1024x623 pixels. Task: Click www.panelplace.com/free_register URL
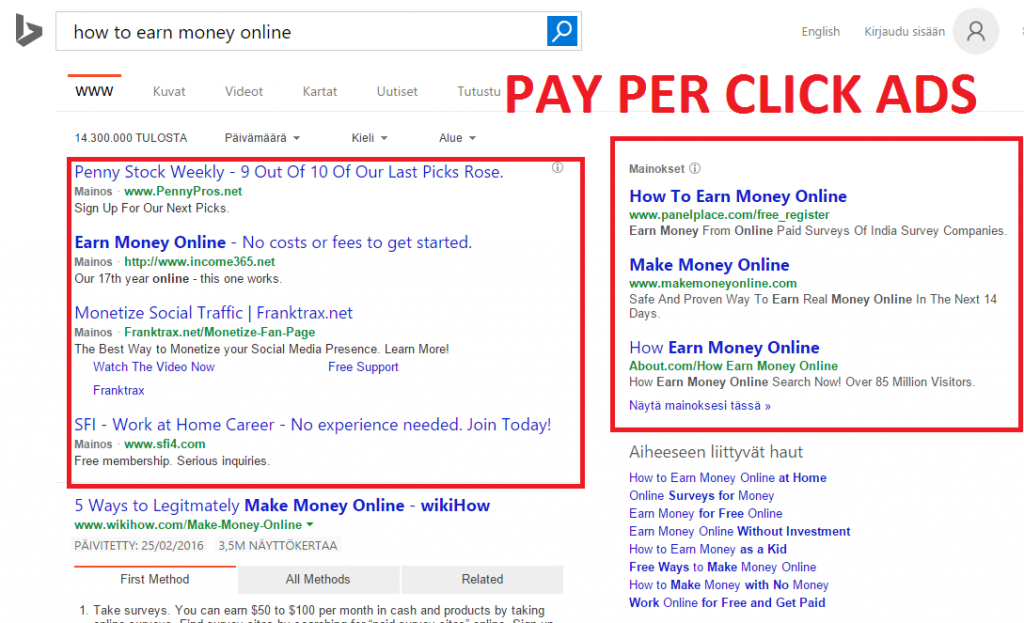coord(729,215)
